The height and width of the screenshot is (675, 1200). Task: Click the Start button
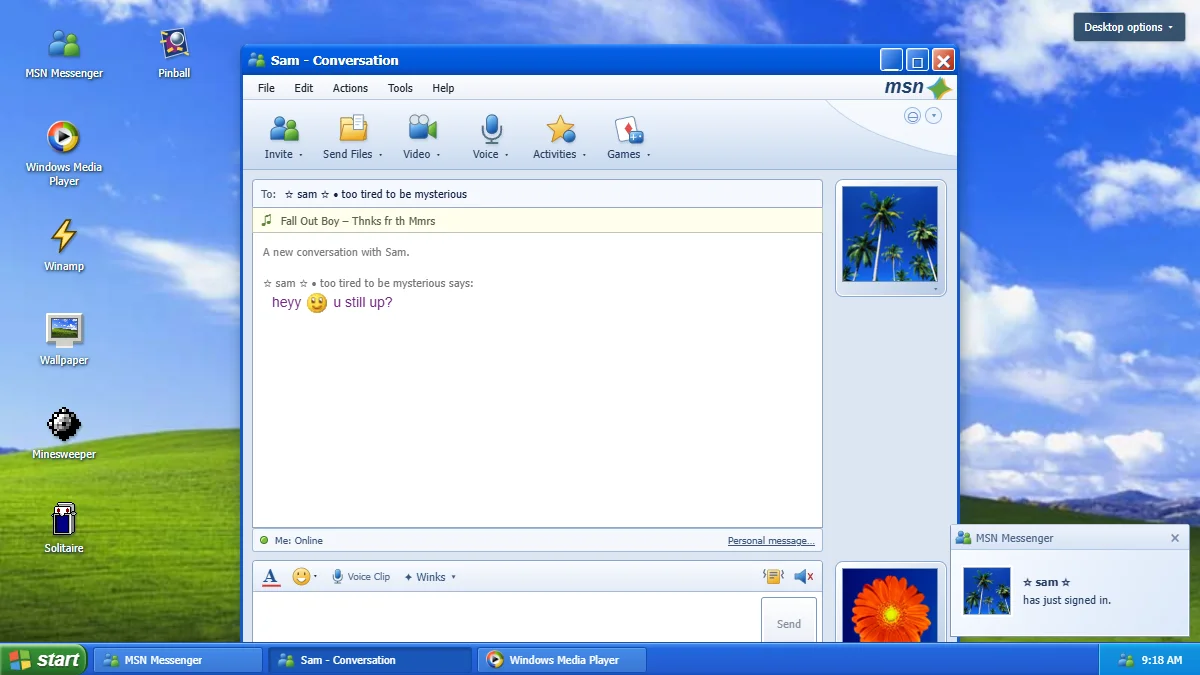[44, 660]
